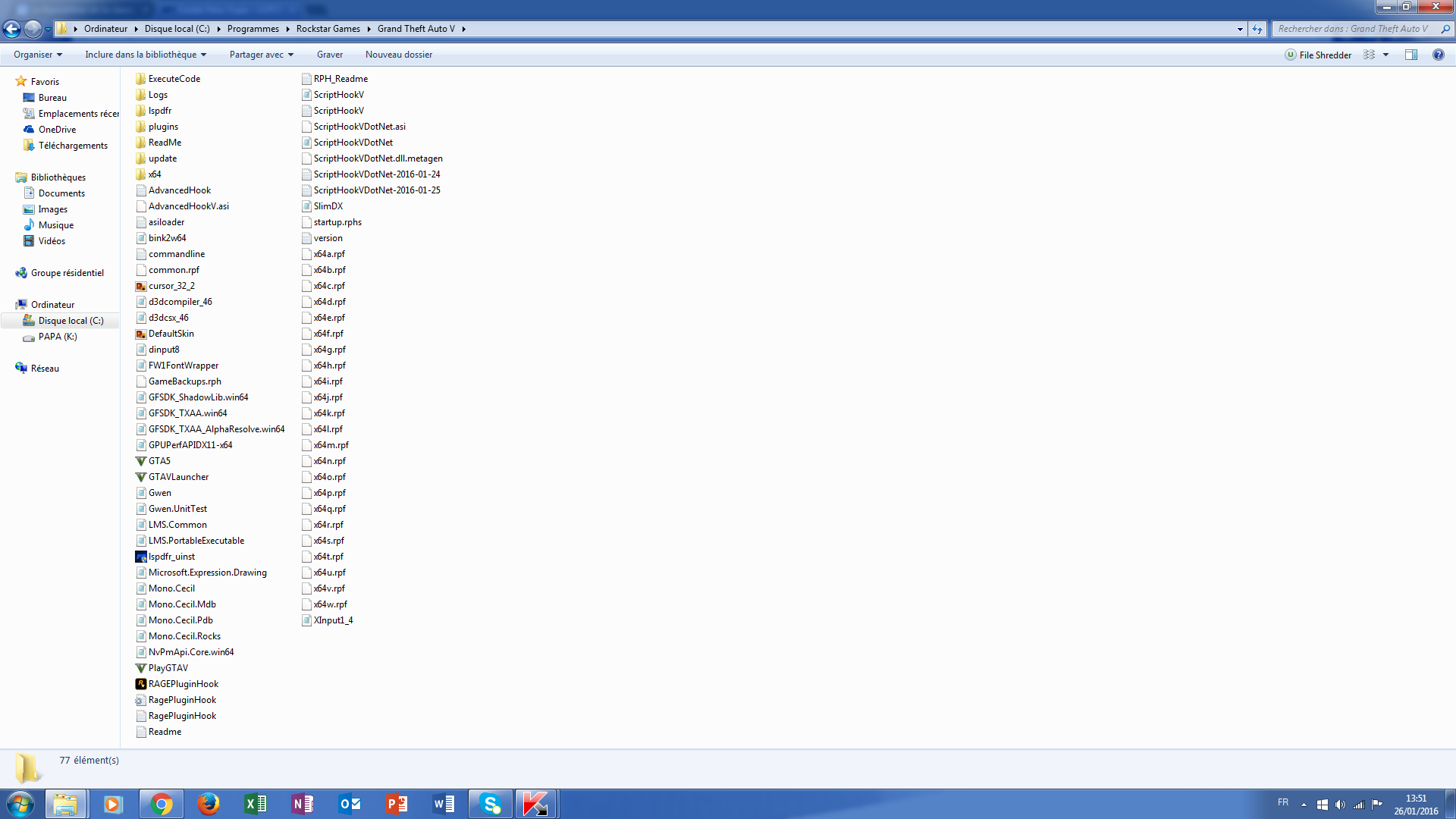Image resolution: width=1456 pixels, height=819 pixels.
Task: Click the help question mark icon
Action: [1438, 55]
